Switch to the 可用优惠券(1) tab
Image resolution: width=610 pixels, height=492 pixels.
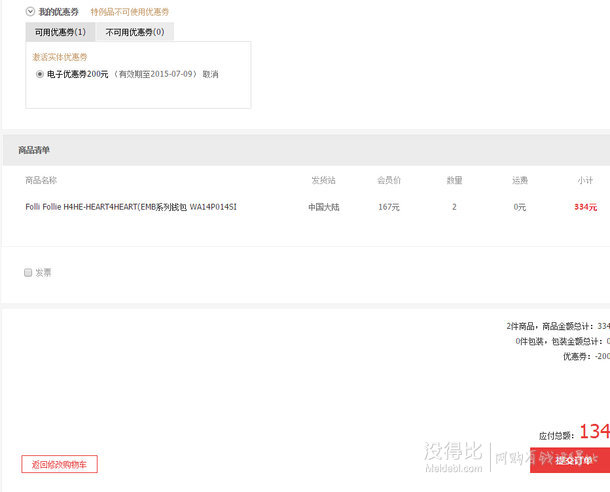60,32
